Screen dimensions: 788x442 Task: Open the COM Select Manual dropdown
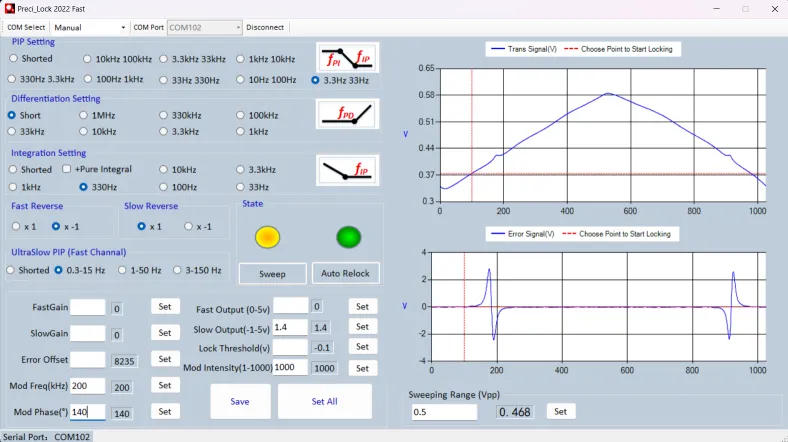coord(89,27)
